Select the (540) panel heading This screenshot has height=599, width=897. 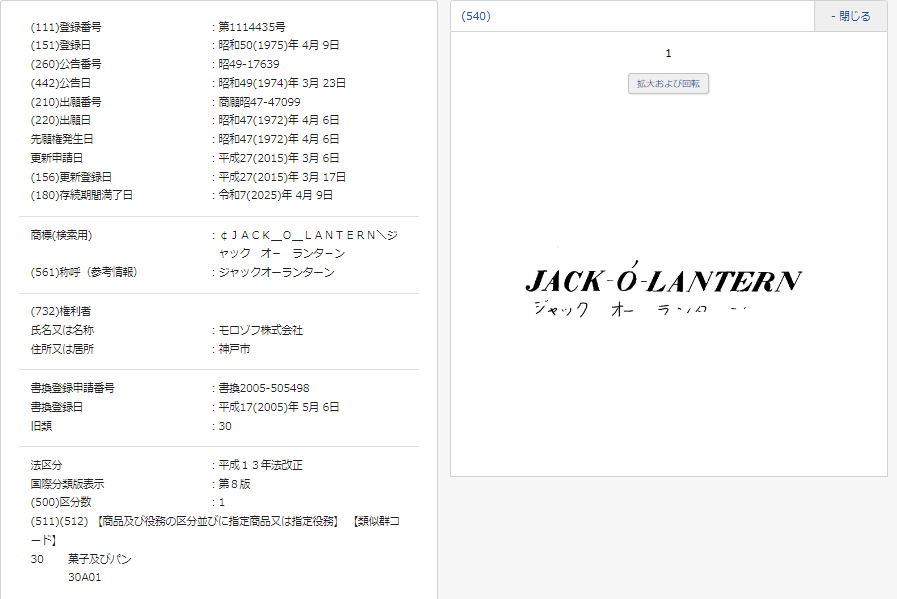476,16
